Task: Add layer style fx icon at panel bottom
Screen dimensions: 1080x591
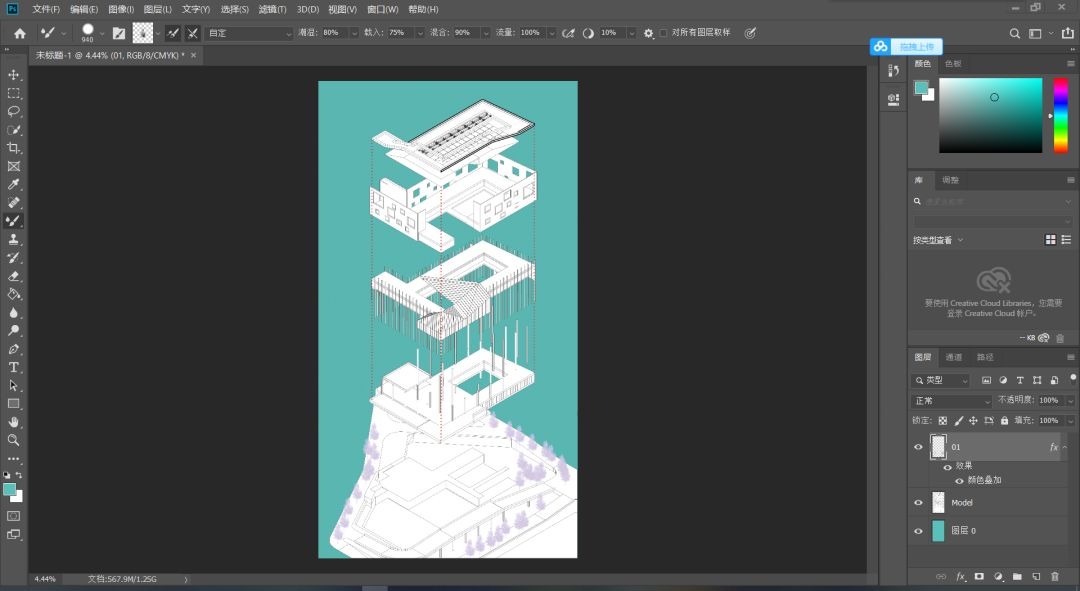Action: [x=961, y=577]
